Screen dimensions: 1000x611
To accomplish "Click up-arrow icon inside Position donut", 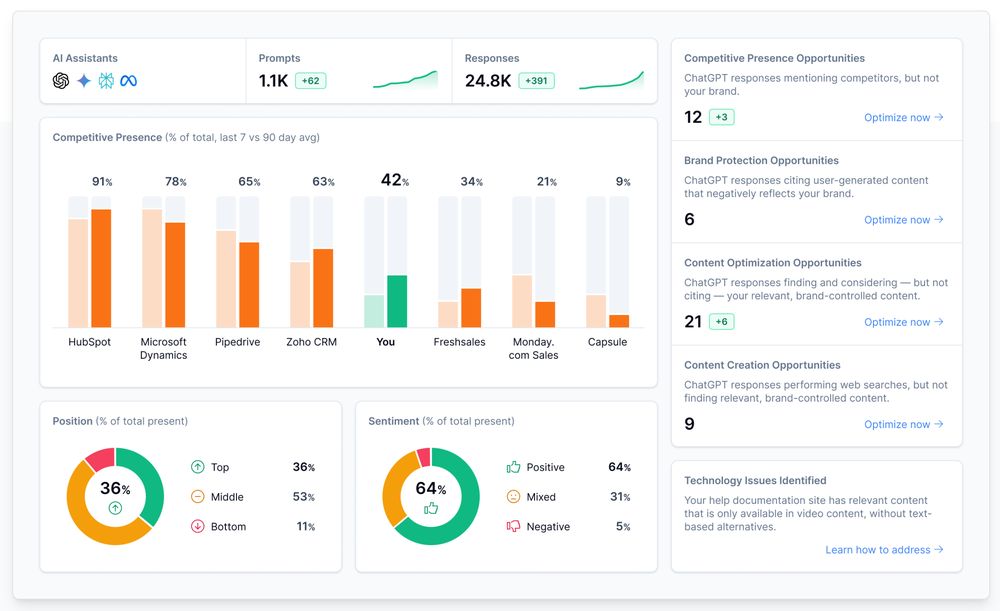I will pos(115,508).
